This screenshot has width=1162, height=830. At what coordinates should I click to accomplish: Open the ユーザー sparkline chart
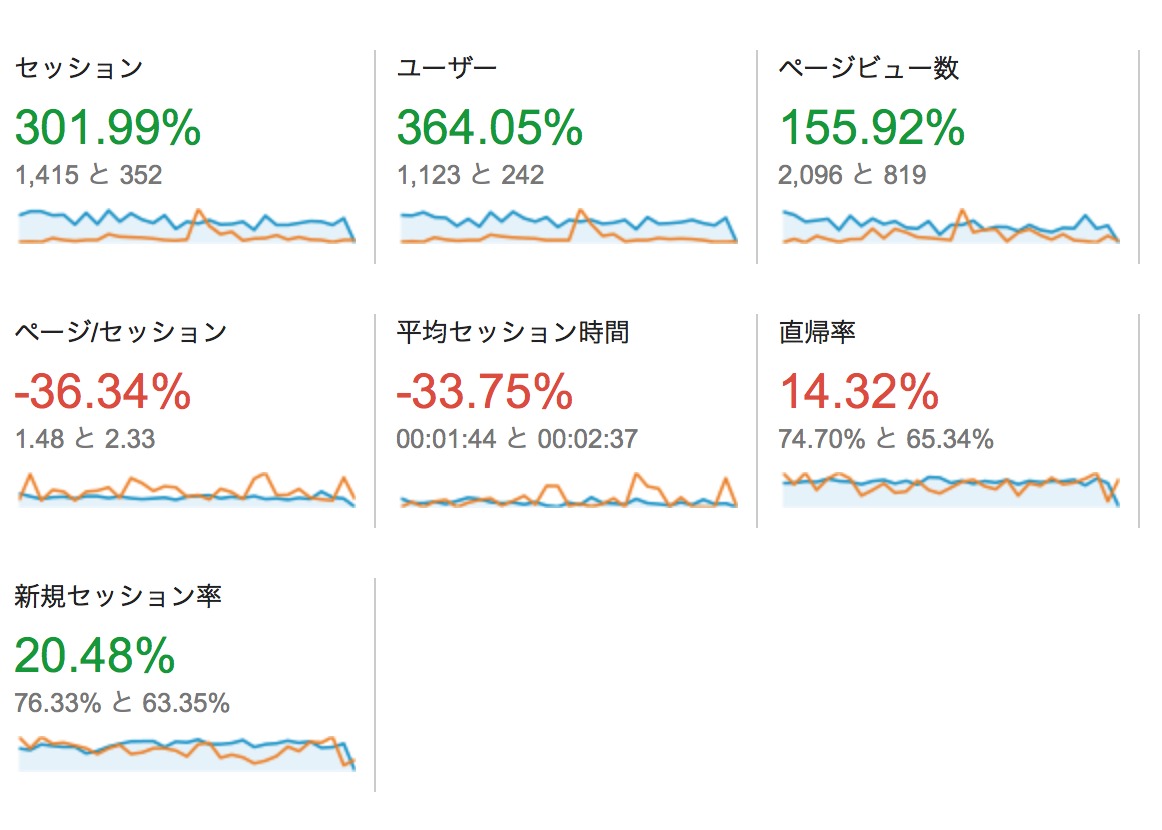pos(569,226)
